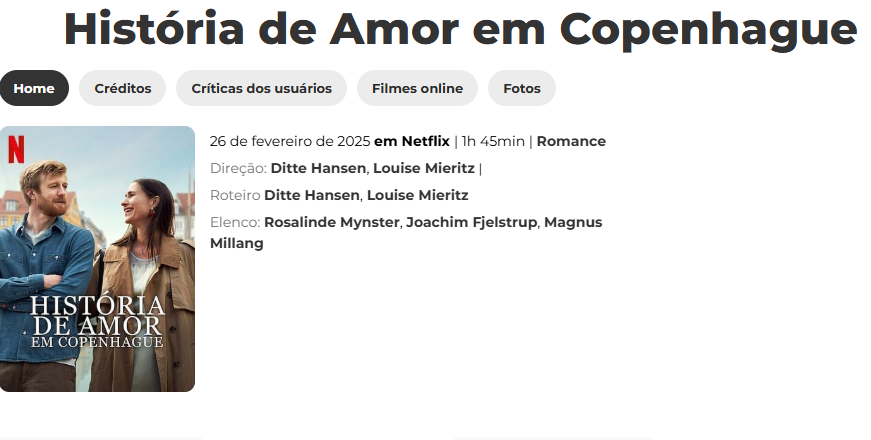The height and width of the screenshot is (440, 871).
Task: Go to the Filmes online tab
Action: click(417, 88)
